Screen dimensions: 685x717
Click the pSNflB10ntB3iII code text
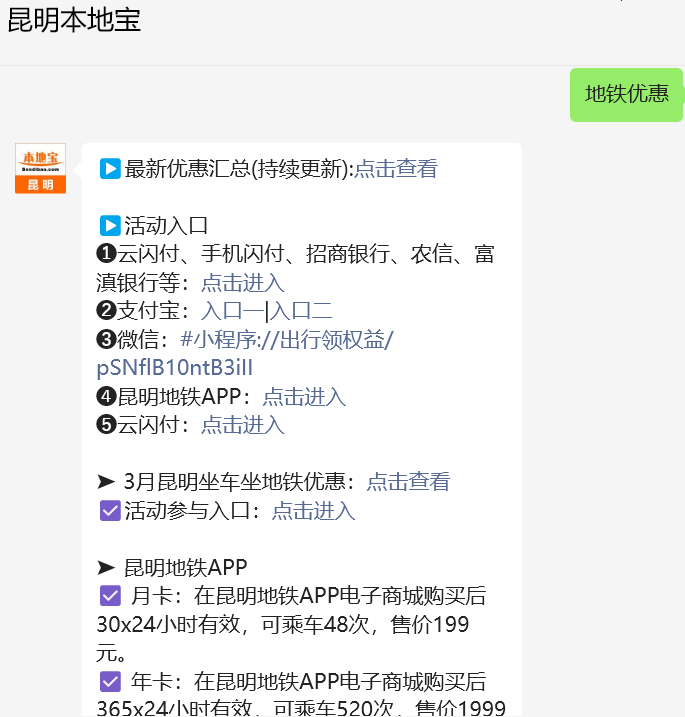[x=175, y=368]
